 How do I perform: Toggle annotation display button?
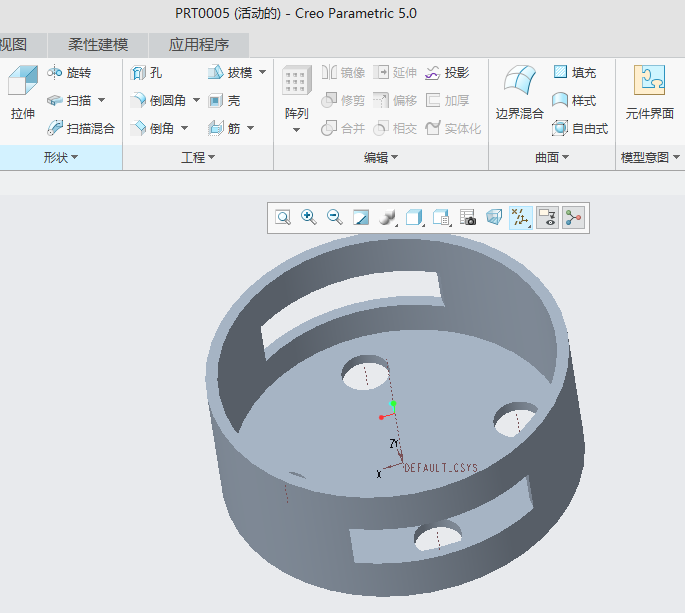pyautogui.click(x=547, y=217)
